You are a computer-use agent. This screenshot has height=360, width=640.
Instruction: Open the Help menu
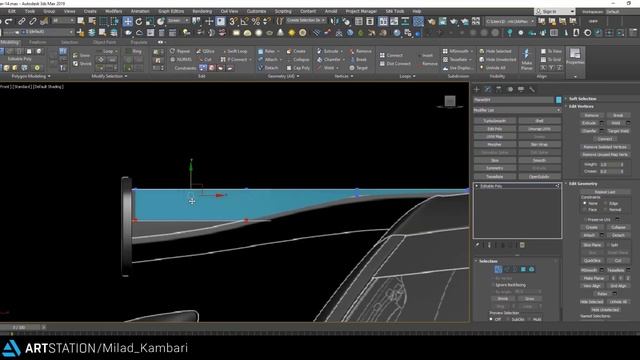click(x=417, y=11)
